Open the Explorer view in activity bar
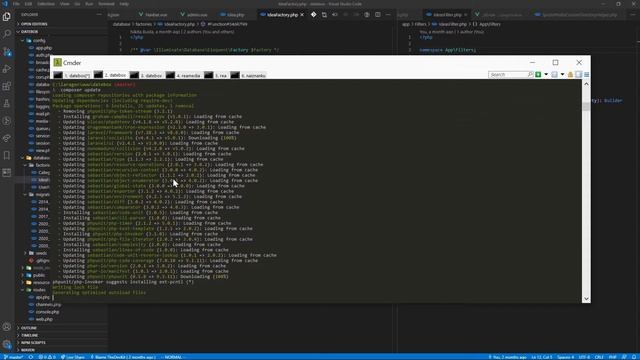The image size is (640, 360). coord(7,16)
